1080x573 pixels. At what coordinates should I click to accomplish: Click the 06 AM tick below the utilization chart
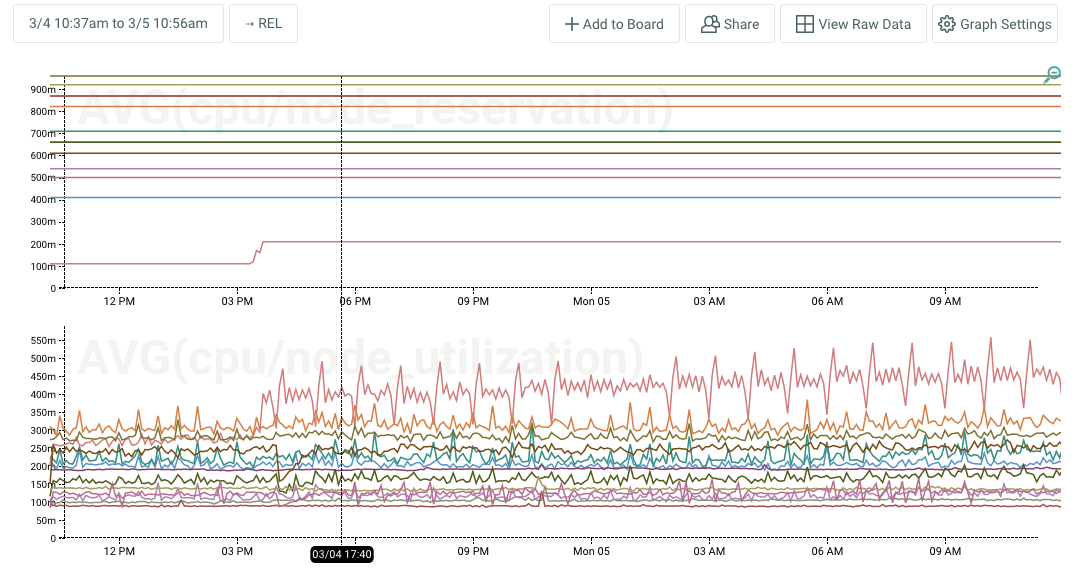(x=827, y=551)
